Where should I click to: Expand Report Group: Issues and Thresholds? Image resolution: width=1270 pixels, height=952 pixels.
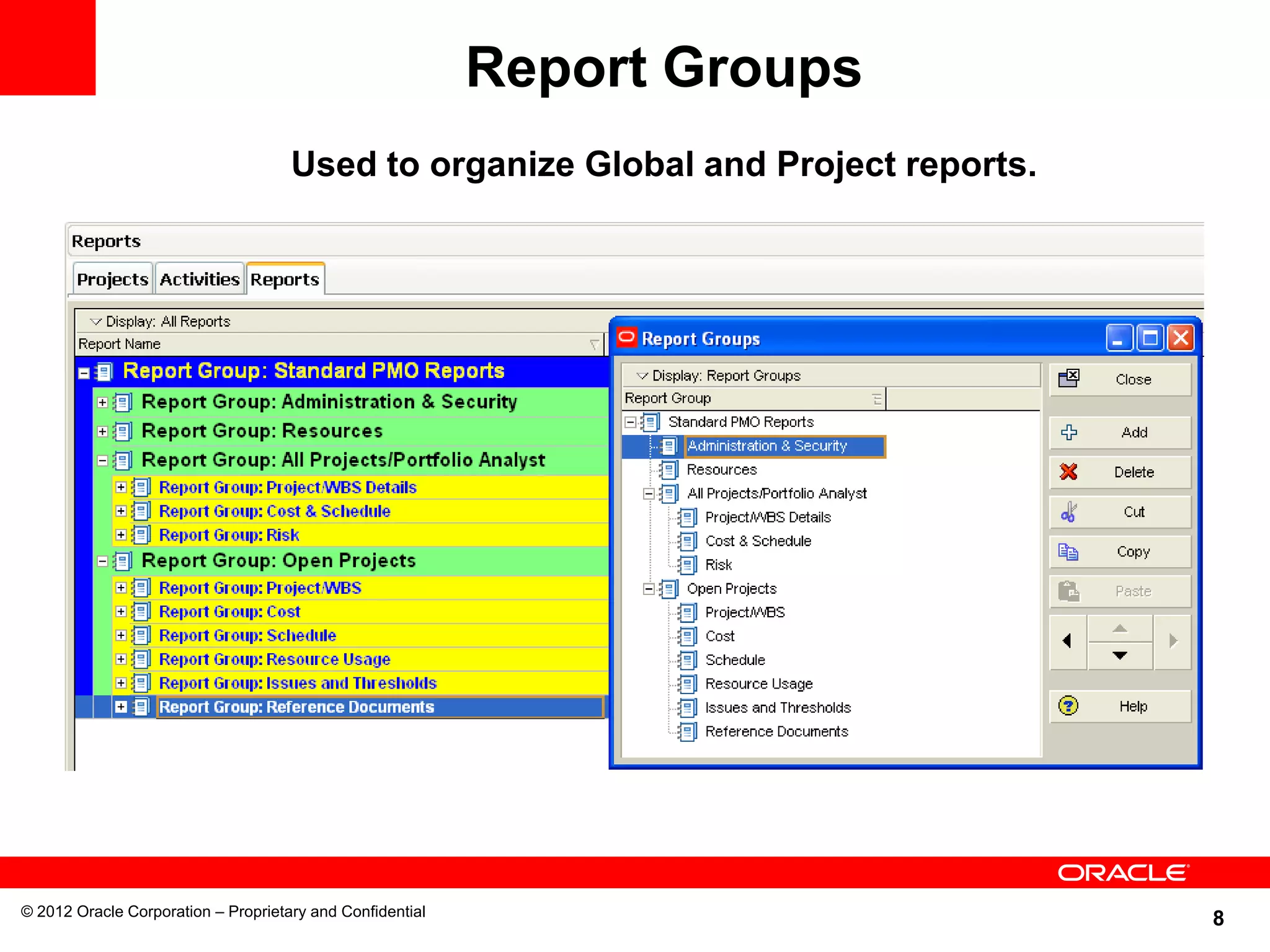pyautogui.click(x=121, y=683)
